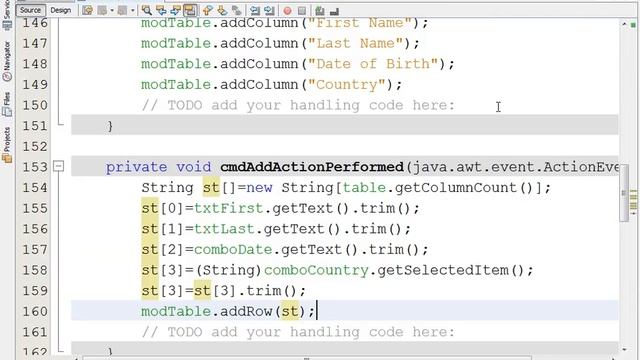Open the Navigator side panel

pyautogui.click(x=7, y=60)
